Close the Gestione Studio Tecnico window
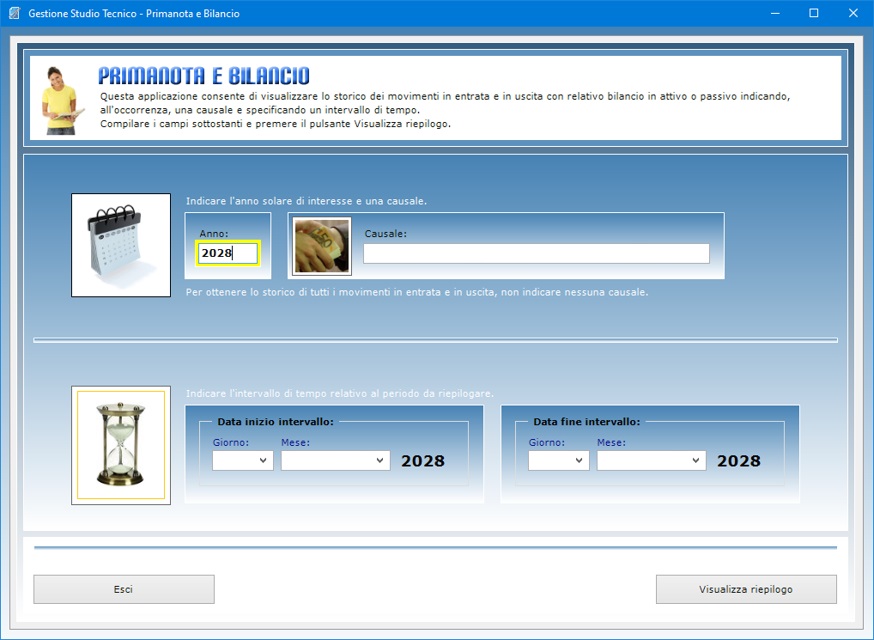The image size is (874, 640). click(852, 14)
